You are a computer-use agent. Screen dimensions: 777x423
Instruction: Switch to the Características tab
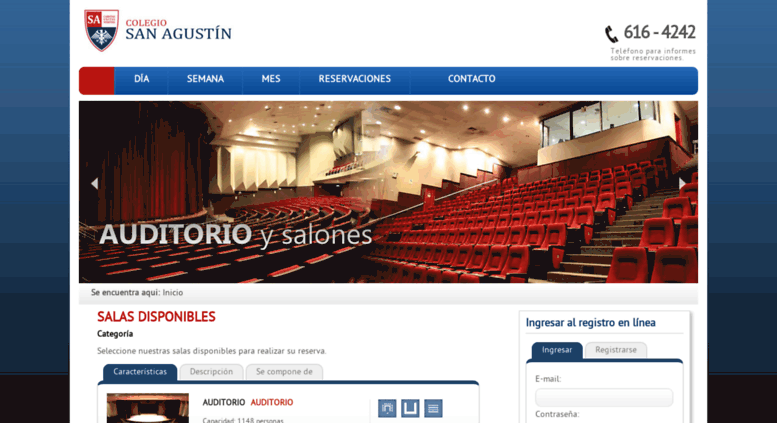point(140,372)
